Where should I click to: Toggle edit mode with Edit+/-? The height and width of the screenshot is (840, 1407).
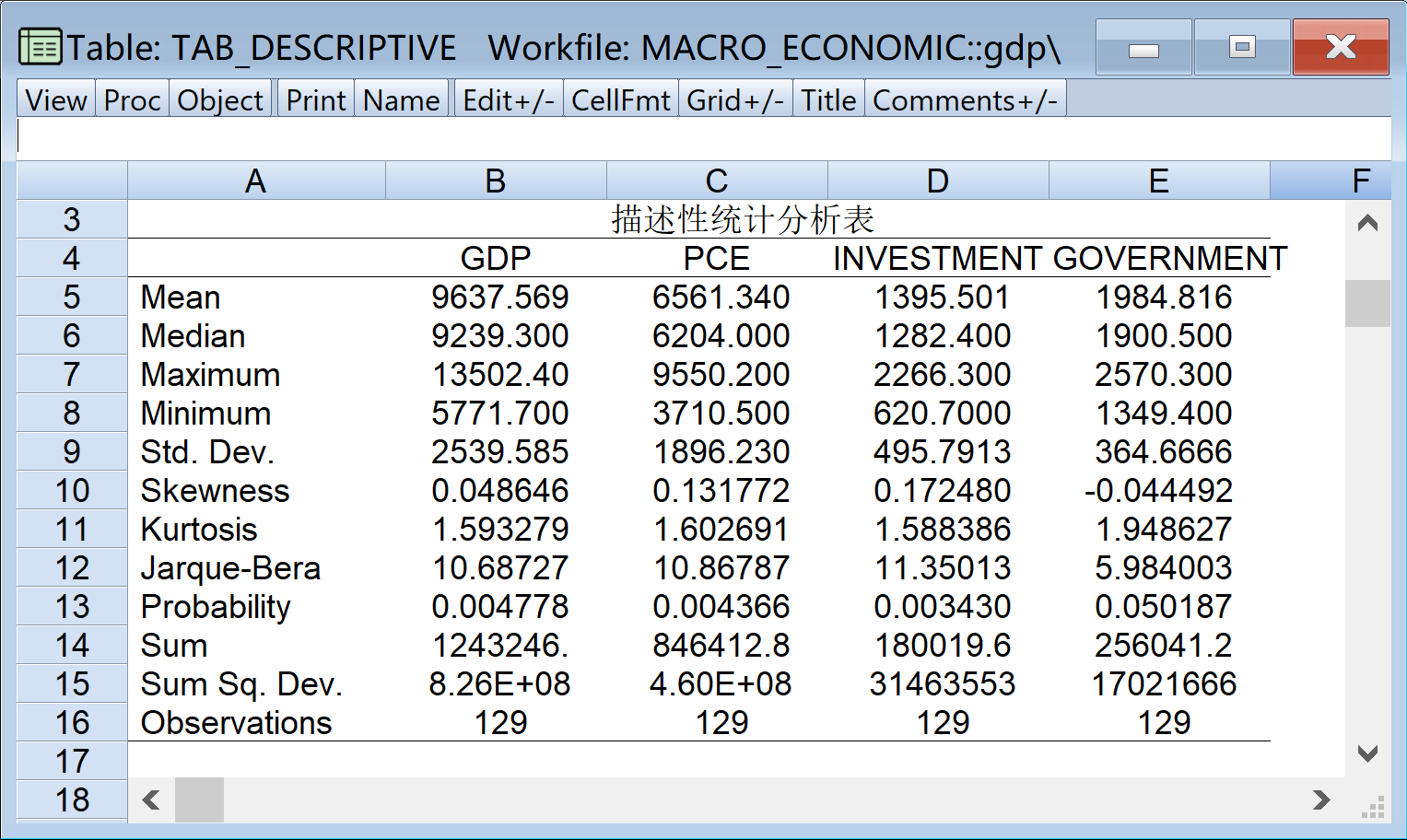509,99
